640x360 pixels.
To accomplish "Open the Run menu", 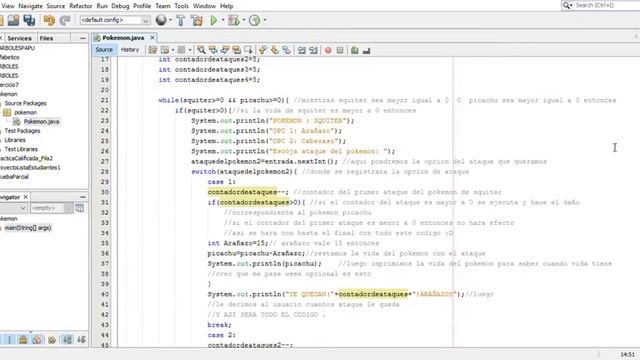I will (102, 6).
